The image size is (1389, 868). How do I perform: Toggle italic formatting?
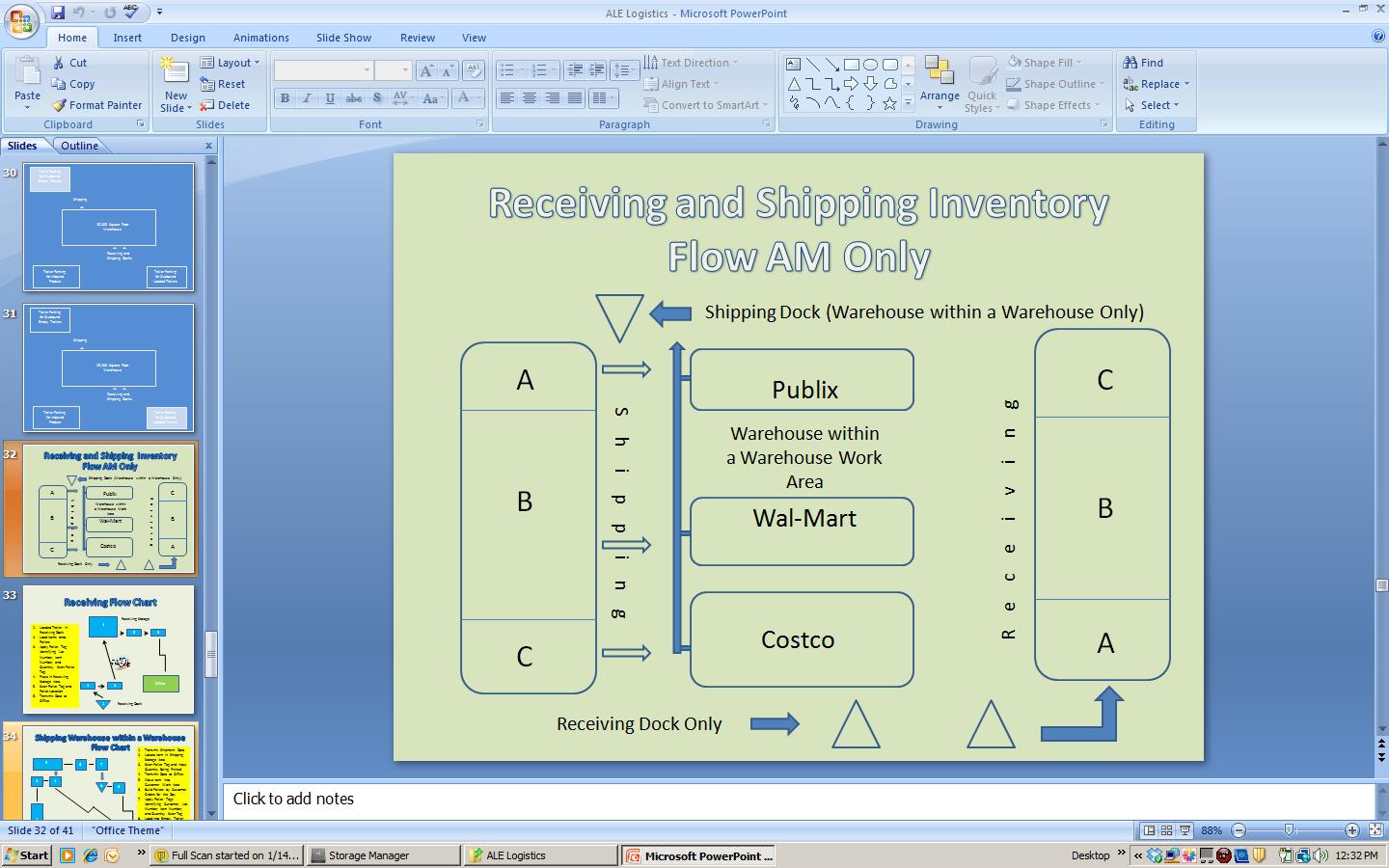pos(307,97)
